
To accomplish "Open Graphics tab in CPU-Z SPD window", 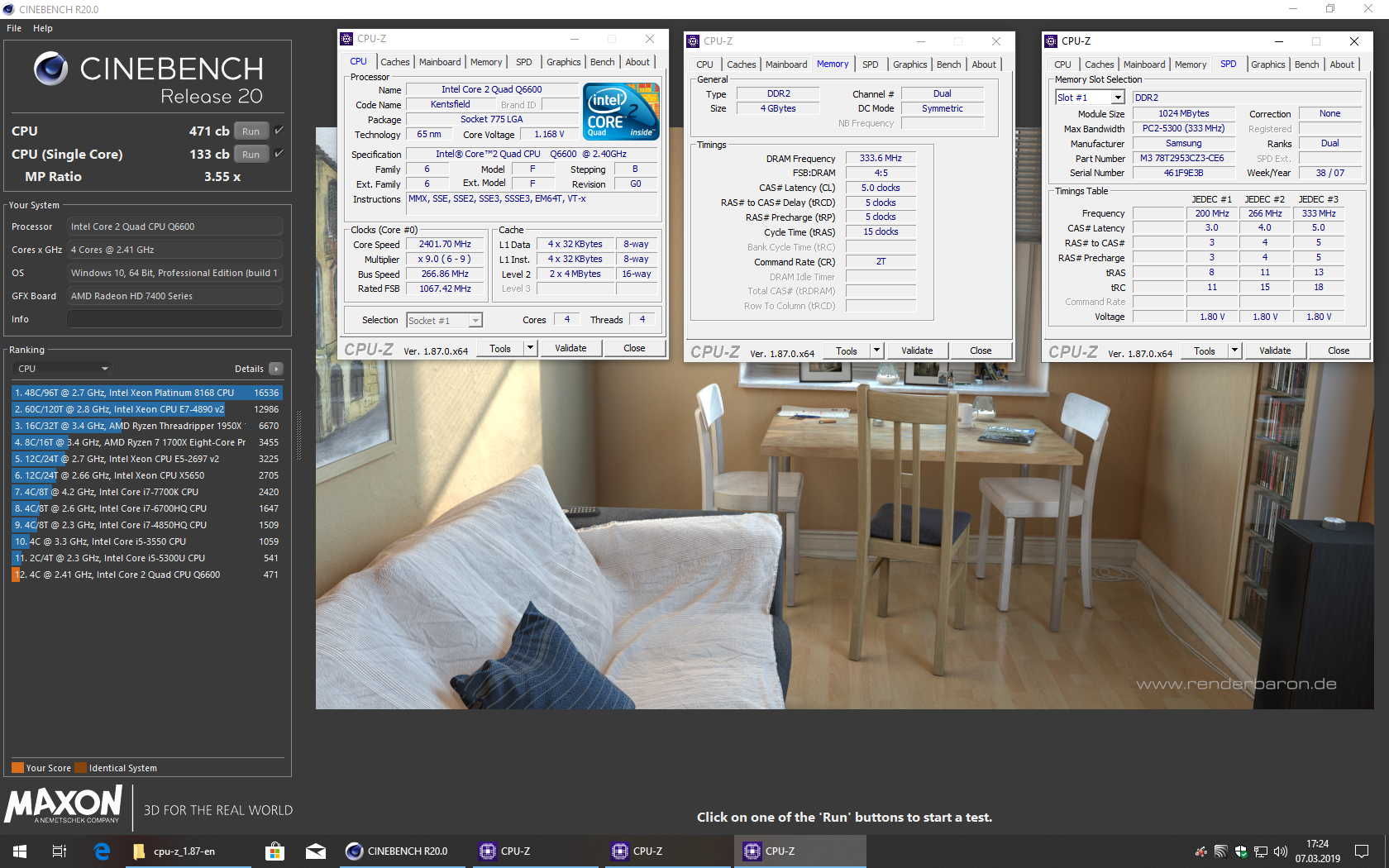I will coord(1268,64).
